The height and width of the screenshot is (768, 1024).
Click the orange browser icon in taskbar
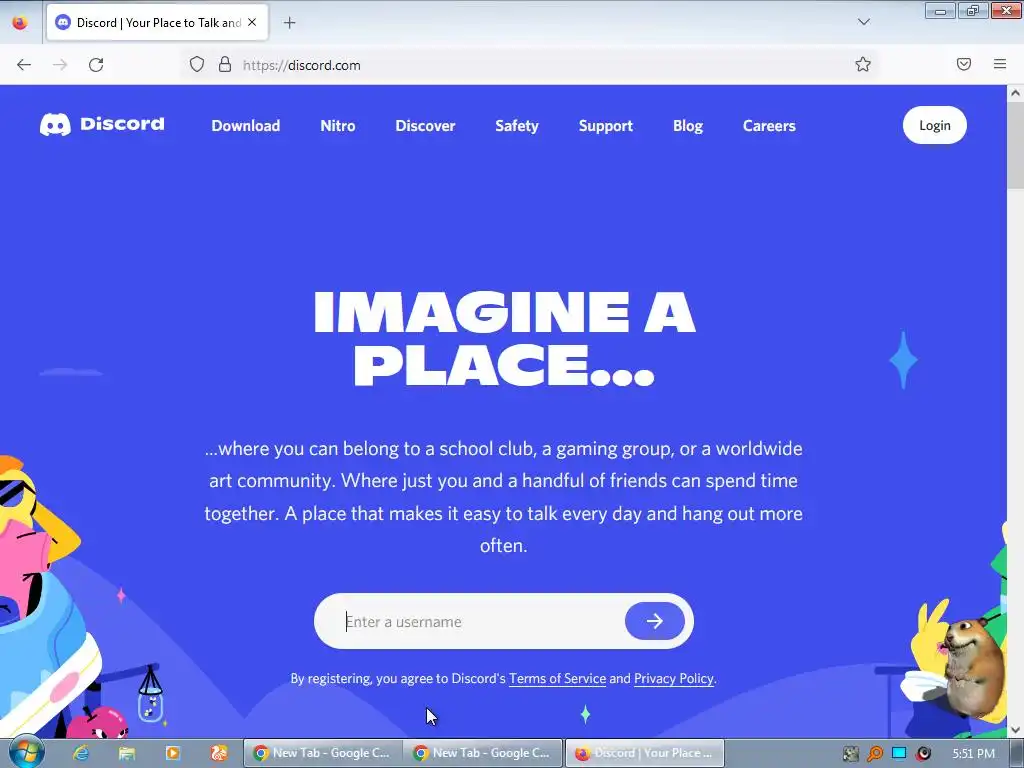[219, 753]
